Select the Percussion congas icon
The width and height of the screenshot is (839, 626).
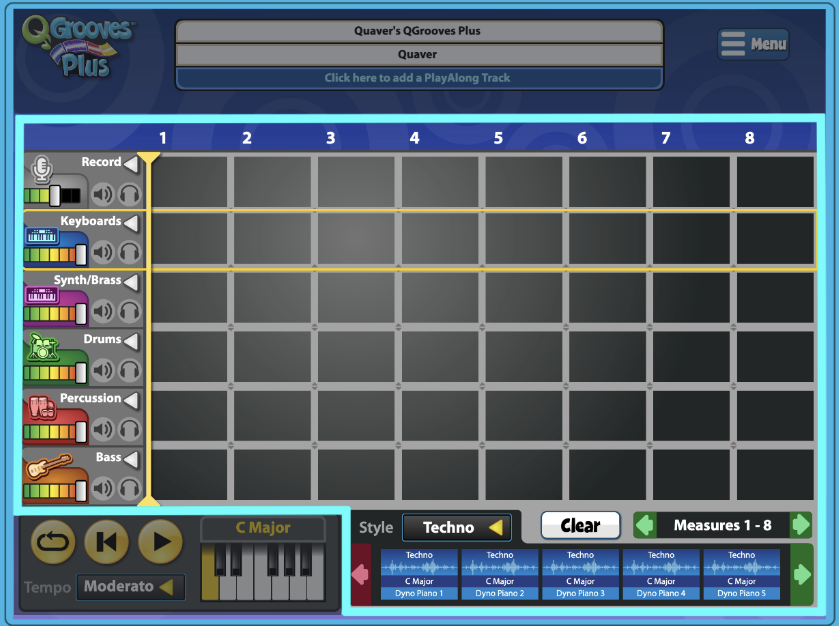[x=42, y=407]
